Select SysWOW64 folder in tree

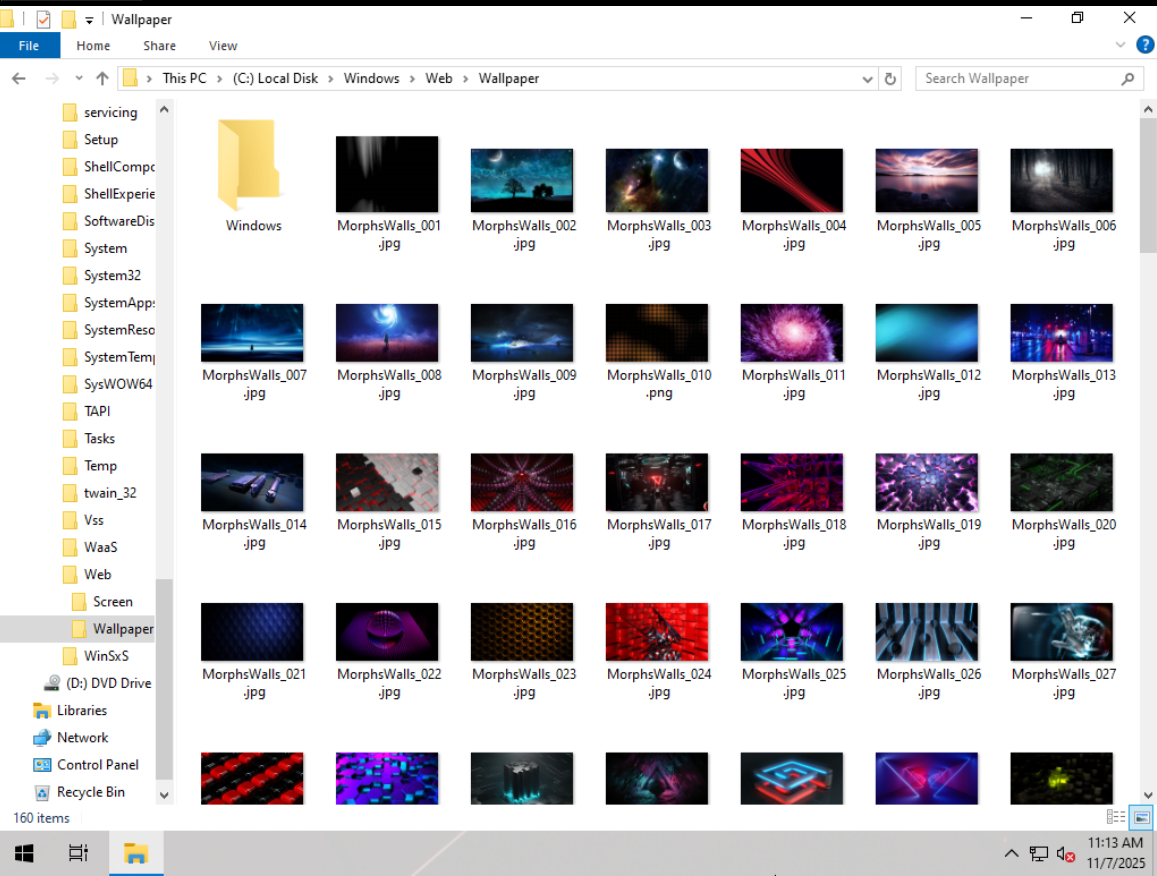point(108,384)
